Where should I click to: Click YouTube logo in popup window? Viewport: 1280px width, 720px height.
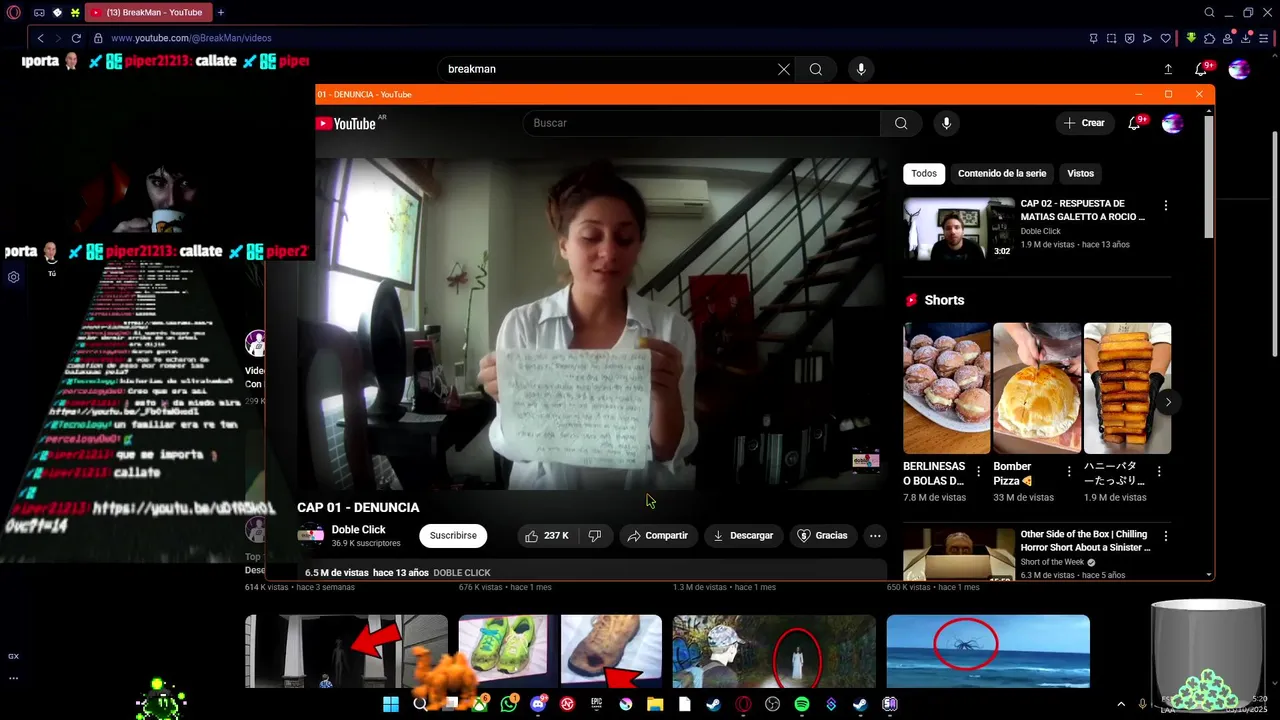coord(346,123)
